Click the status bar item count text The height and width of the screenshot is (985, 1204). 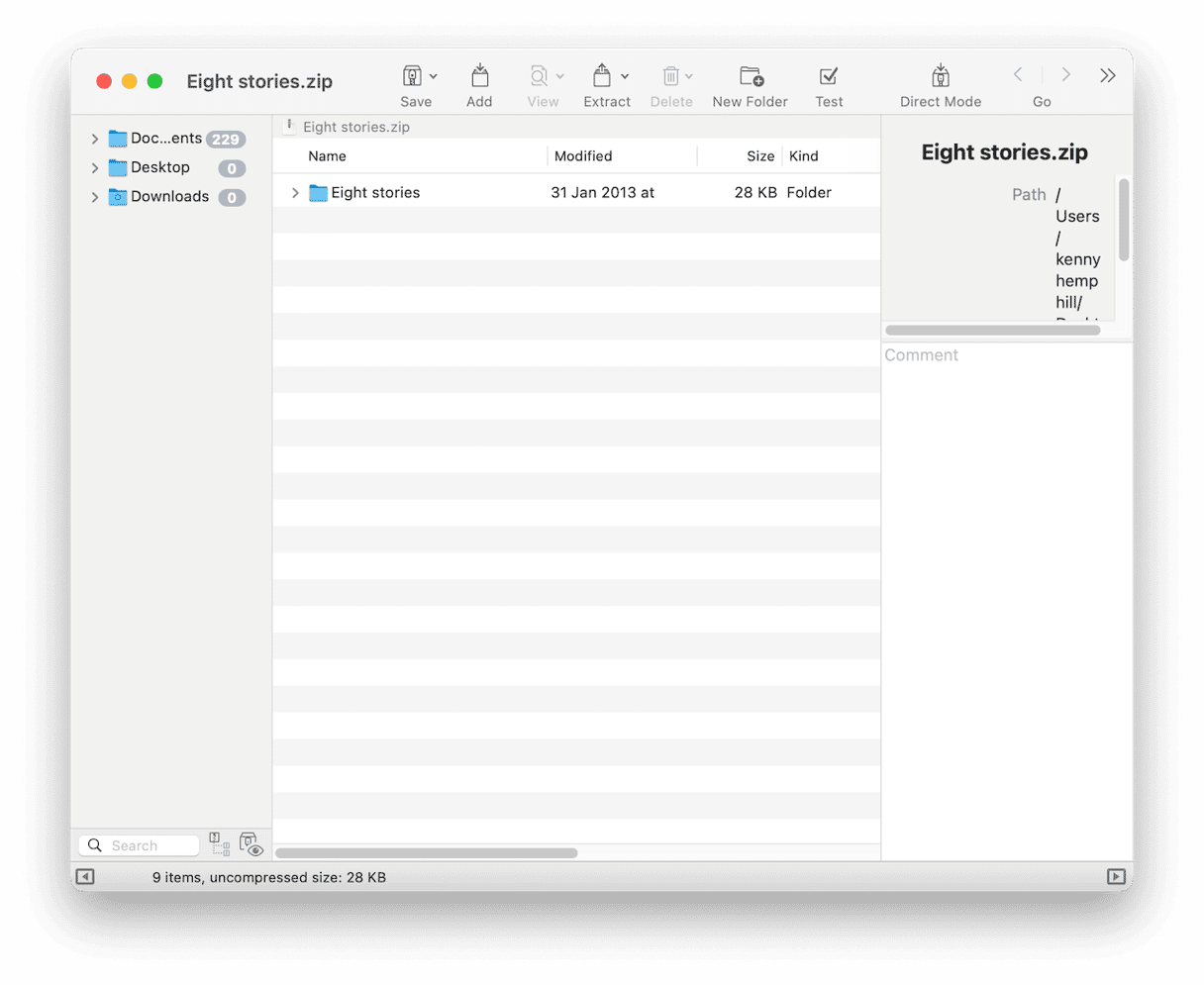pyautogui.click(x=269, y=877)
